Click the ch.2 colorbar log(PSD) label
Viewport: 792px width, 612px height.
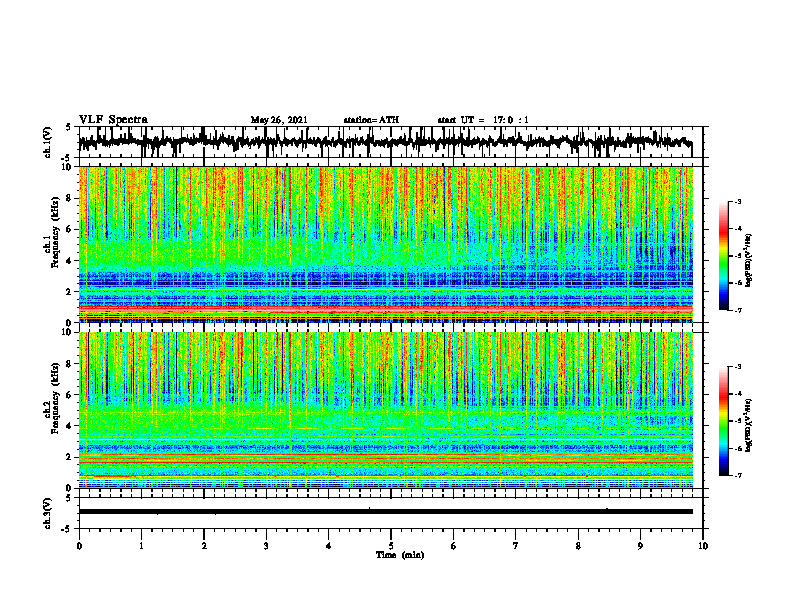click(749, 425)
